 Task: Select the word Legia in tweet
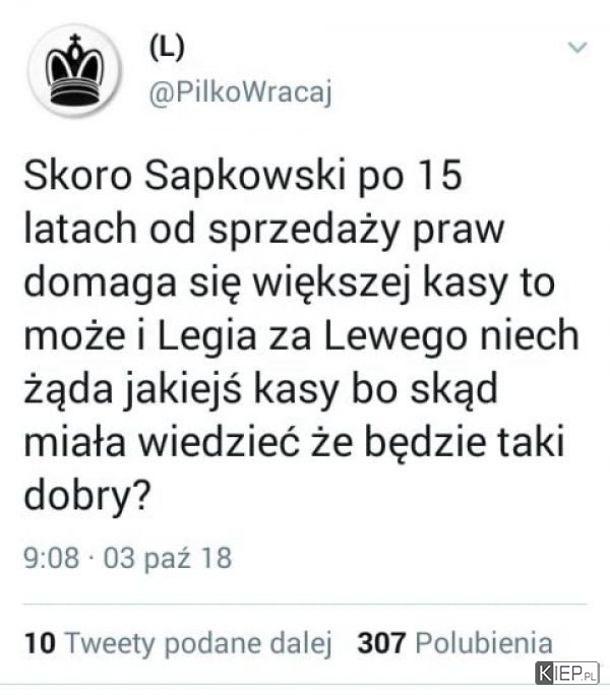click(207, 336)
